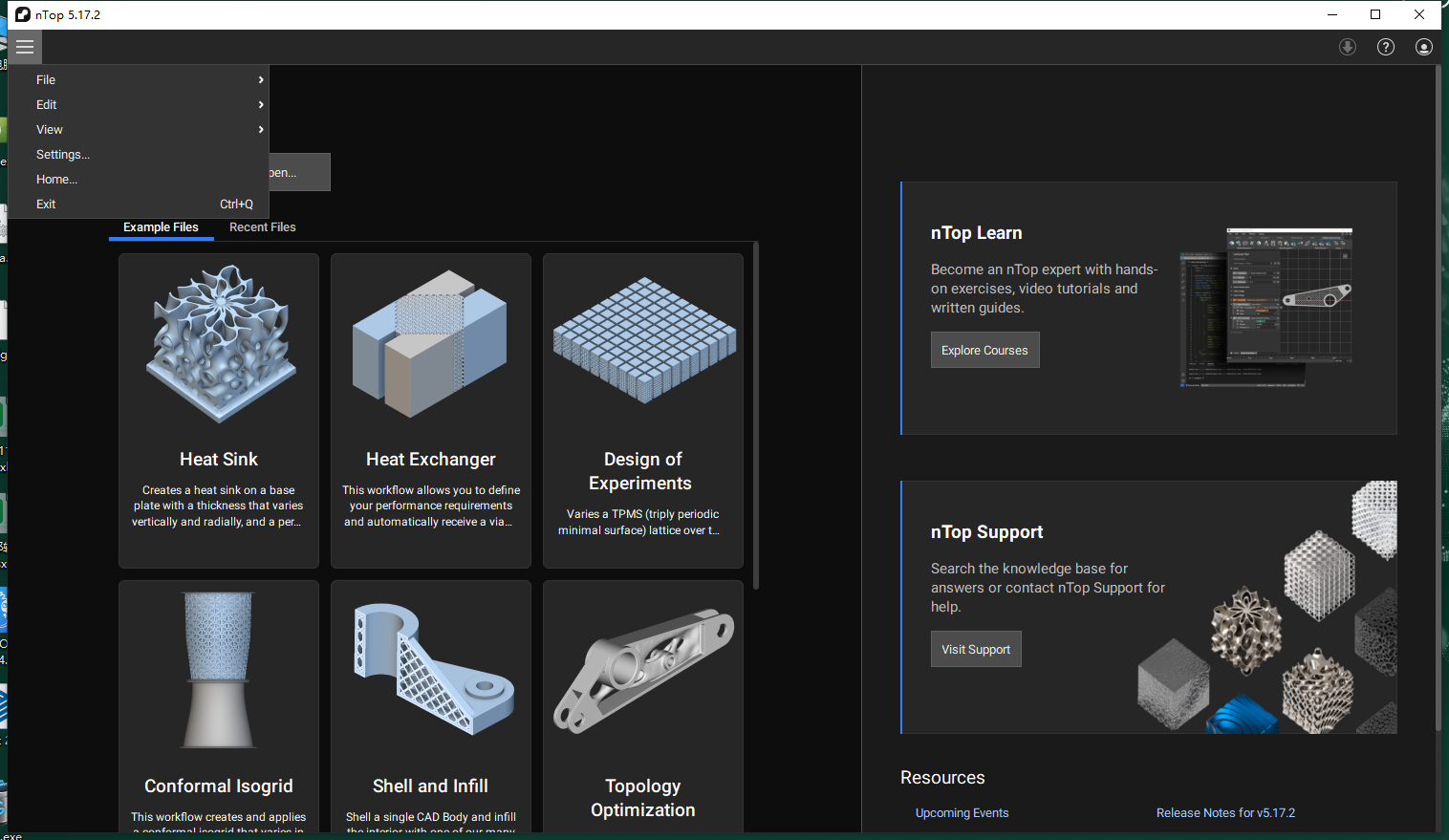Viewport: 1449px width, 840px height.
Task: Open the Heat Sink example card
Action: point(219,411)
